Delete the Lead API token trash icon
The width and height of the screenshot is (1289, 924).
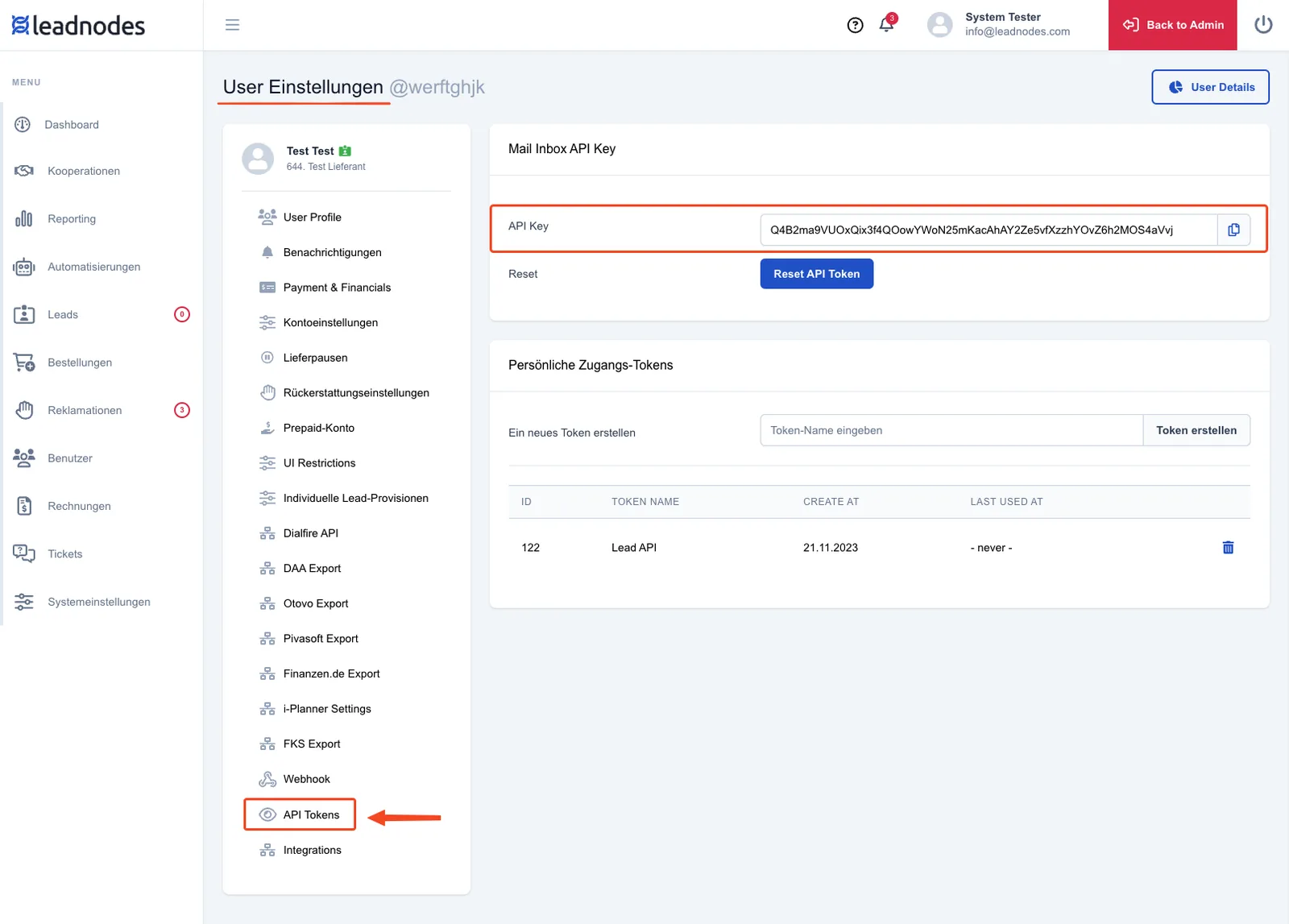(x=1228, y=548)
